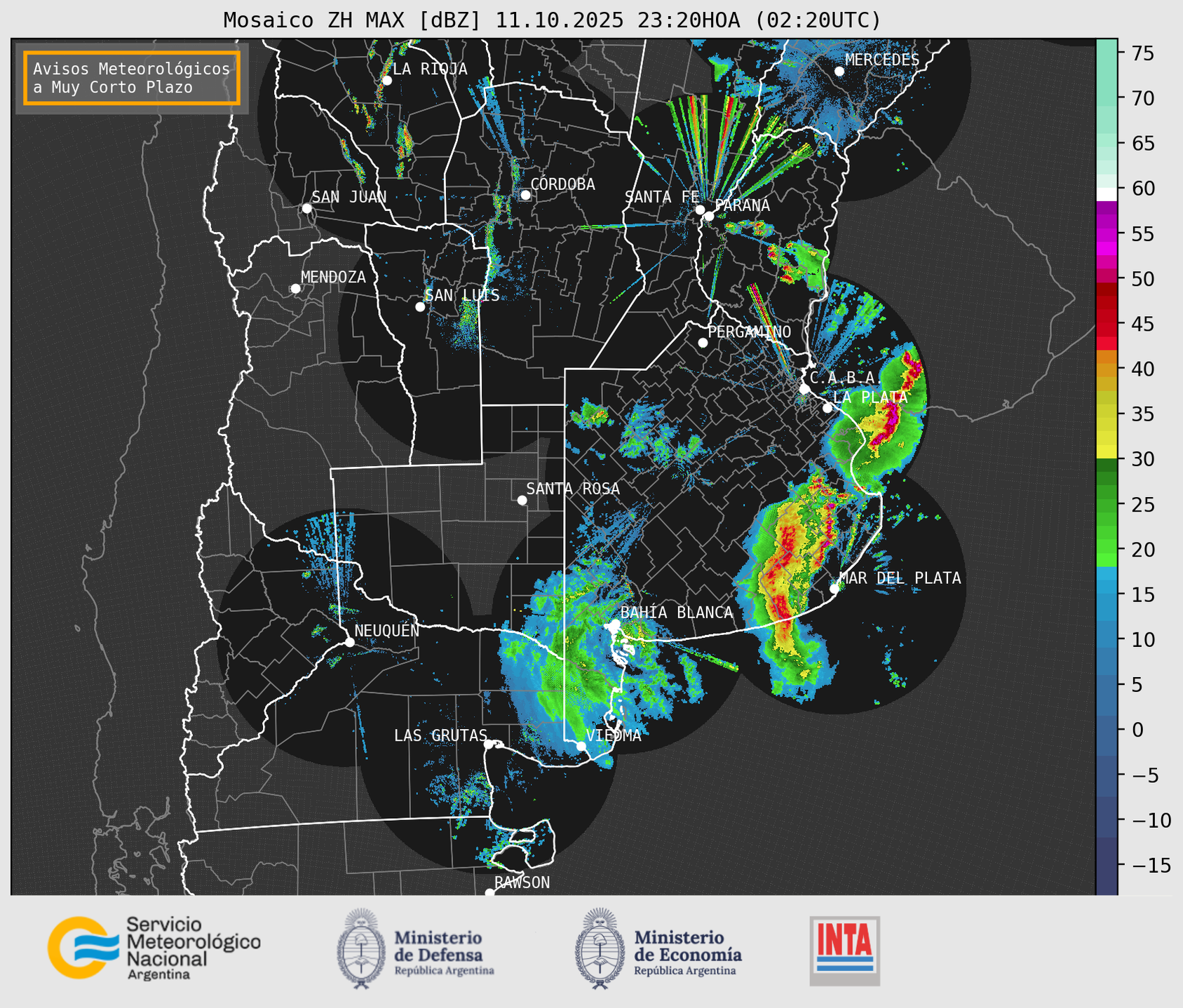Image resolution: width=1183 pixels, height=1008 pixels.
Task: Select the "BAHÍA BLANCA" map label
Action: [677, 613]
